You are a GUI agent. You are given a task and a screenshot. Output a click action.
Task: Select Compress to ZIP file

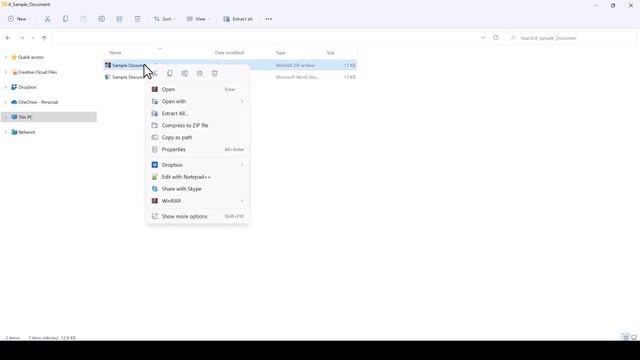pyautogui.click(x=198, y=125)
